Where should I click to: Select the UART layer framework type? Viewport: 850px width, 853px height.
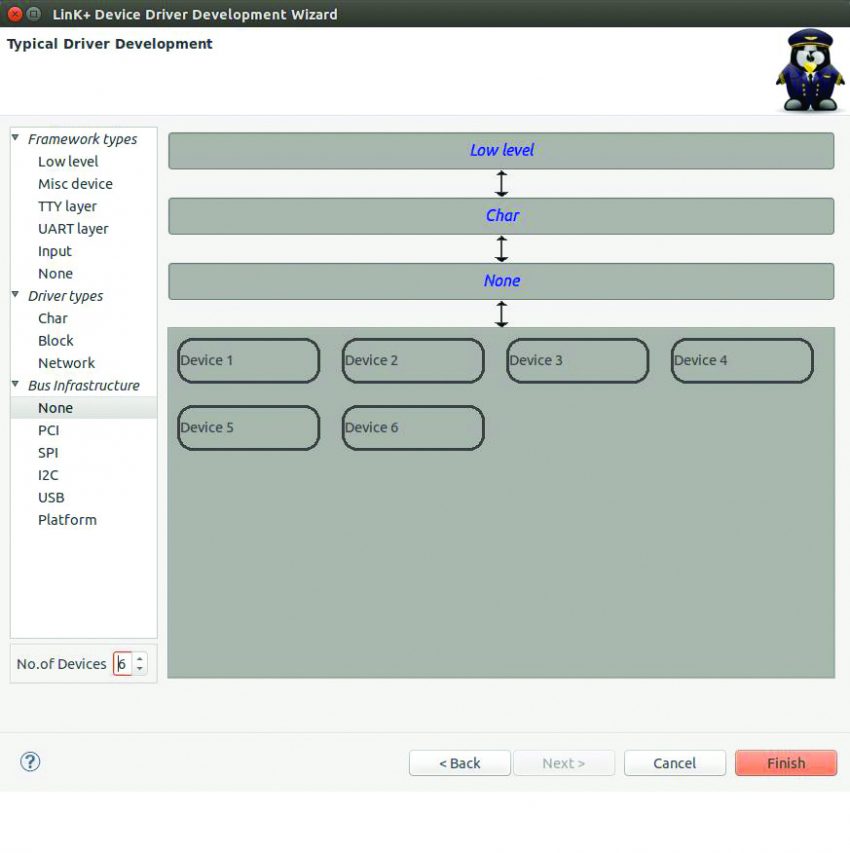[72, 228]
